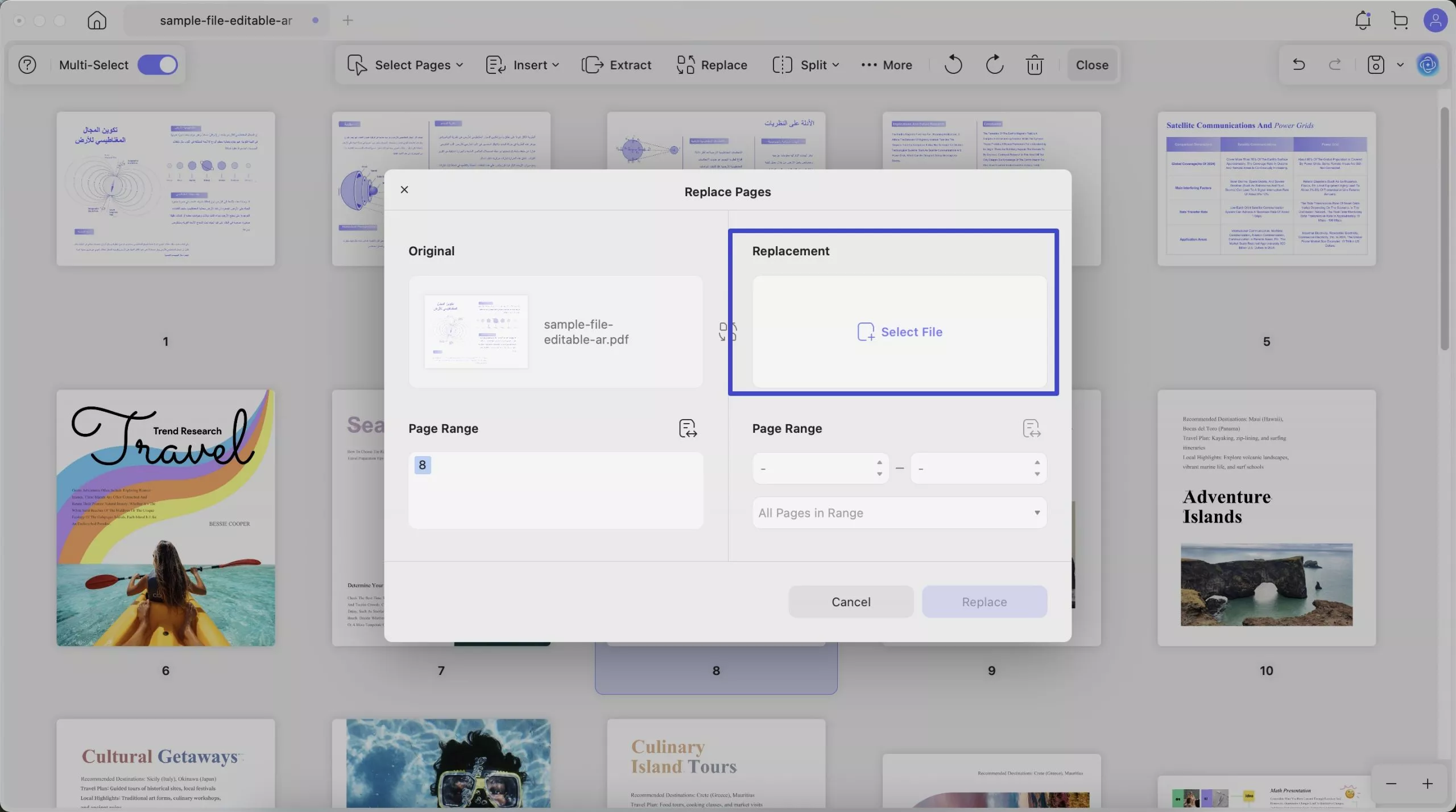Increment the range end stepper up arrow
This screenshot has height=812, width=1456.
tap(1037, 462)
